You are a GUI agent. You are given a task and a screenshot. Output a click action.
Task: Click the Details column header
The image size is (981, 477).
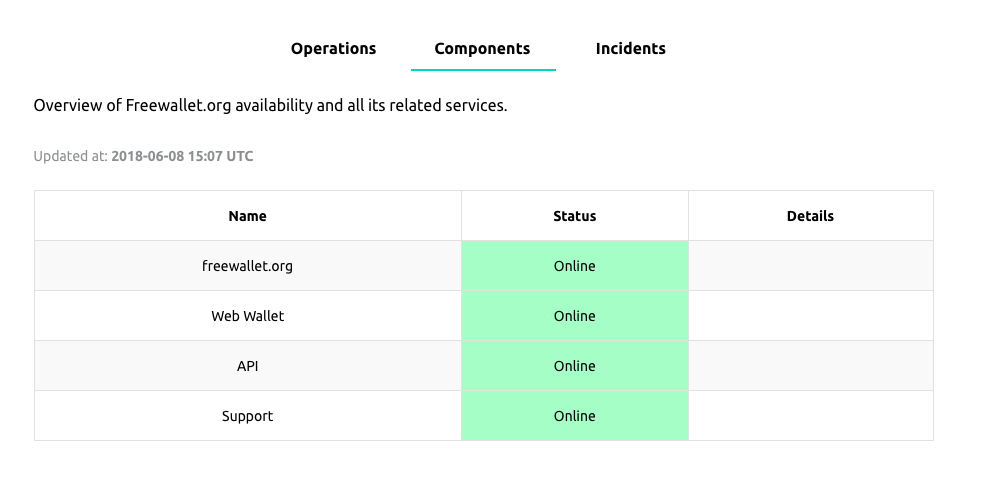tap(810, 216)
